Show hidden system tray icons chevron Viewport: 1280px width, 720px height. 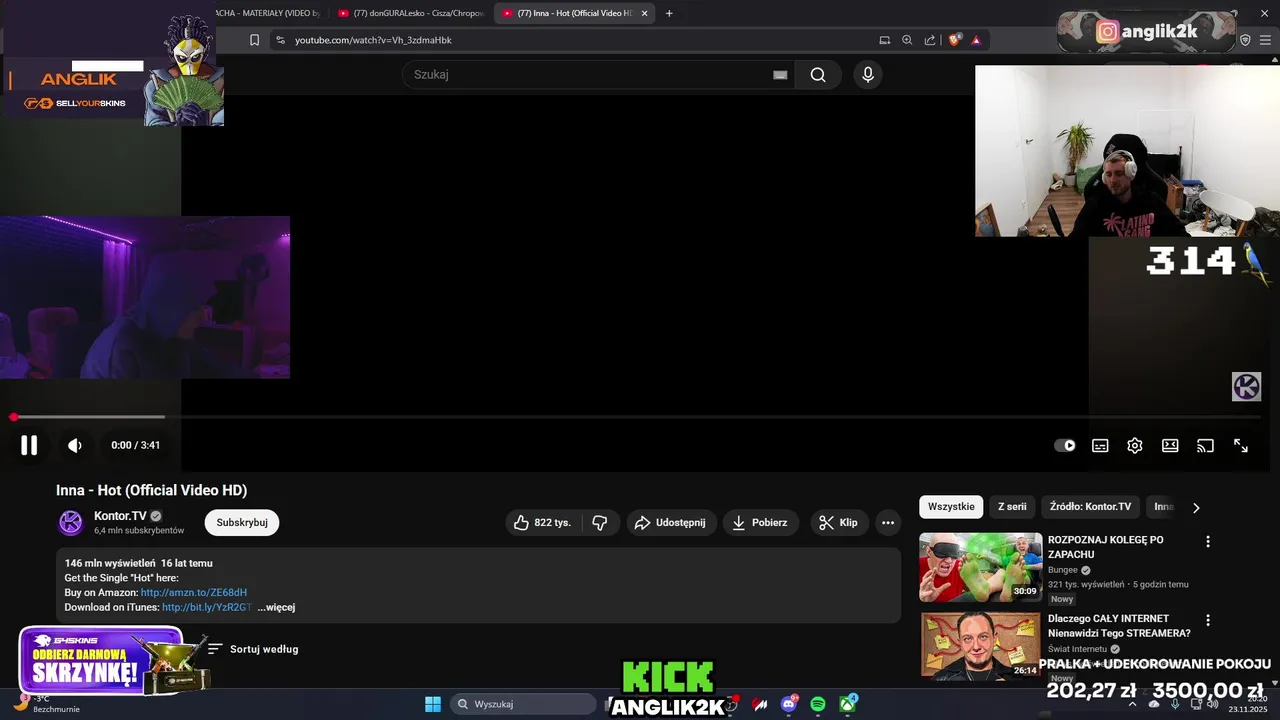pyautogui.click(x=1132, y=704)
